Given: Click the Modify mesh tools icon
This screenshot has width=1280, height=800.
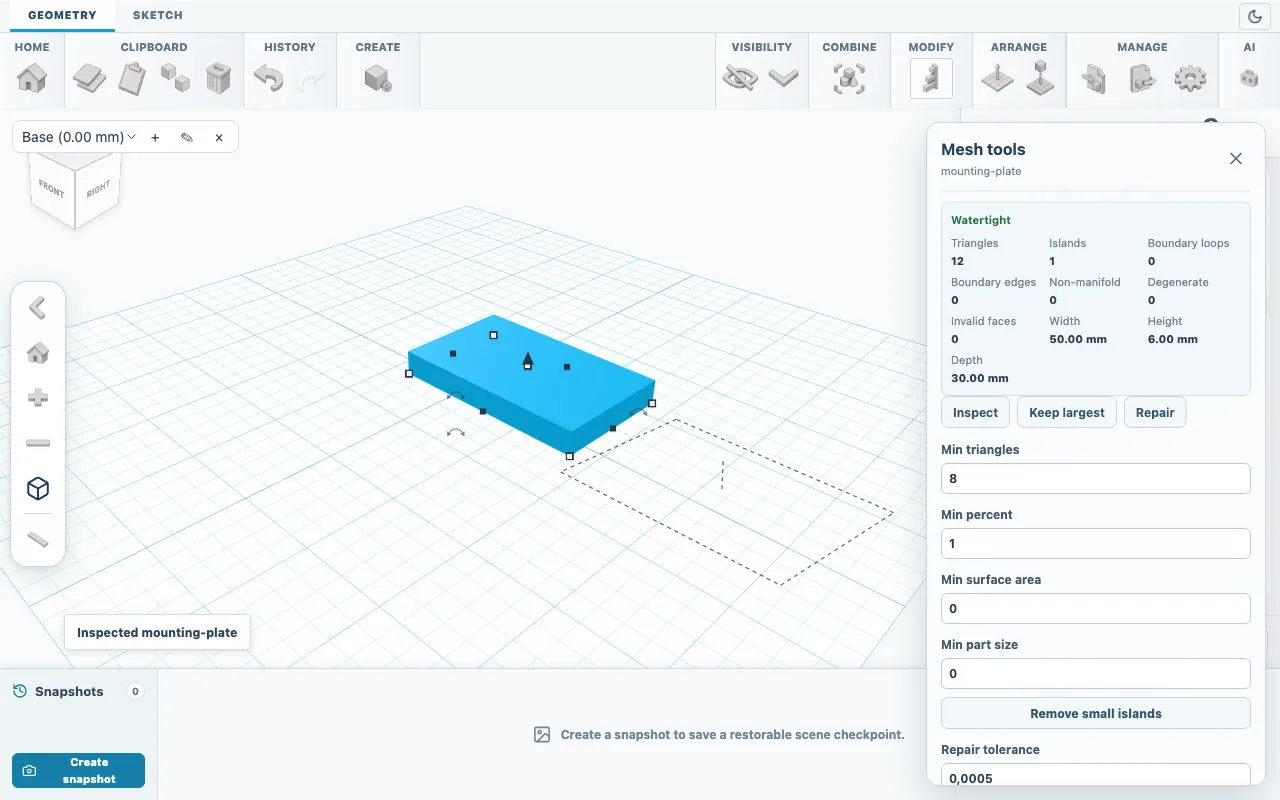Looking at the screenshot, I should [931, 78].
